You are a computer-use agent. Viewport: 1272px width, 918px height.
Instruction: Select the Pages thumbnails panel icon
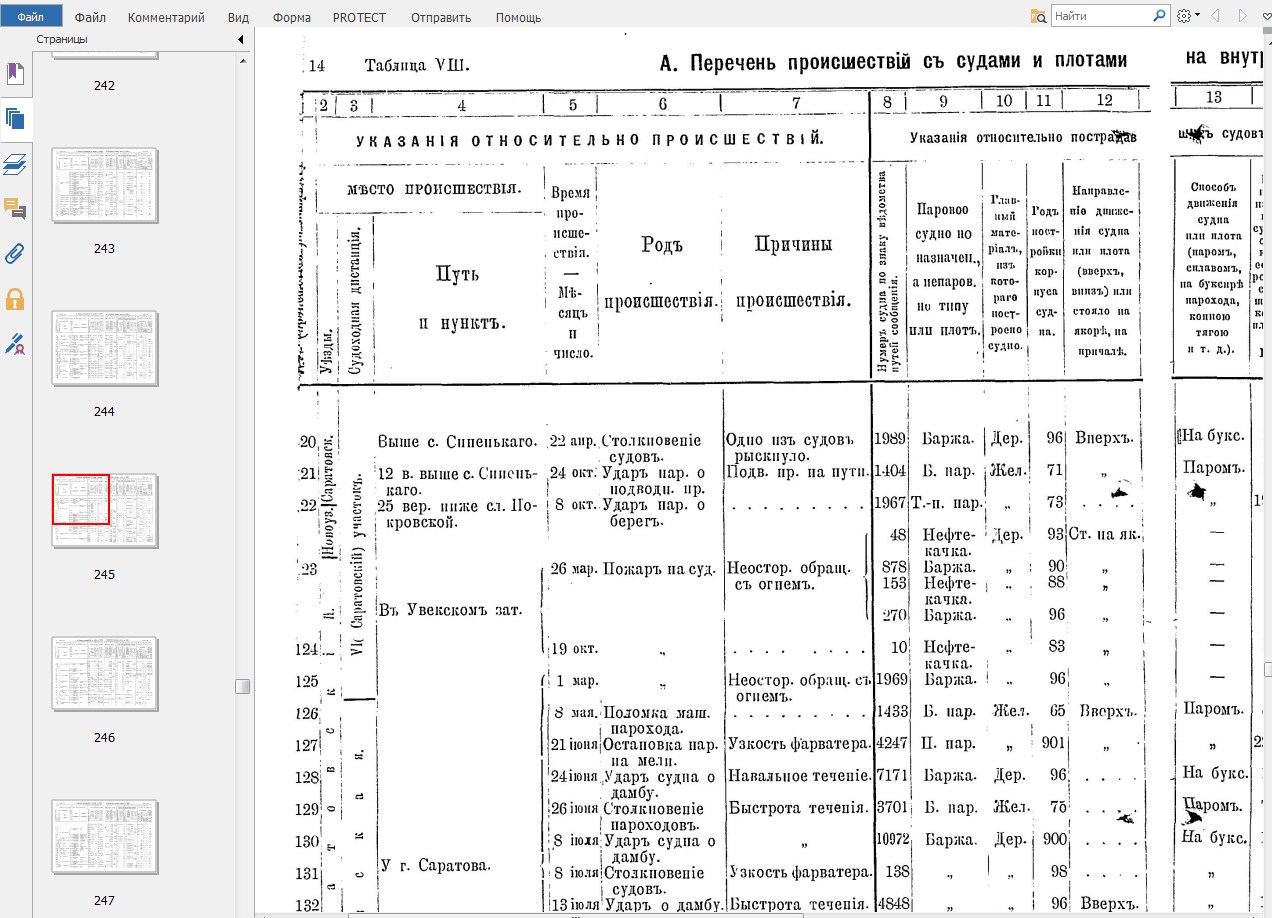pyautogui.click(x=15, y=120)
